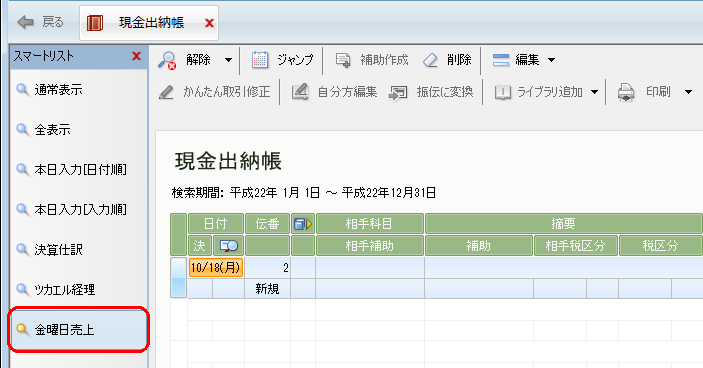Click the 相手補助 column header

(x=369, y=246)
